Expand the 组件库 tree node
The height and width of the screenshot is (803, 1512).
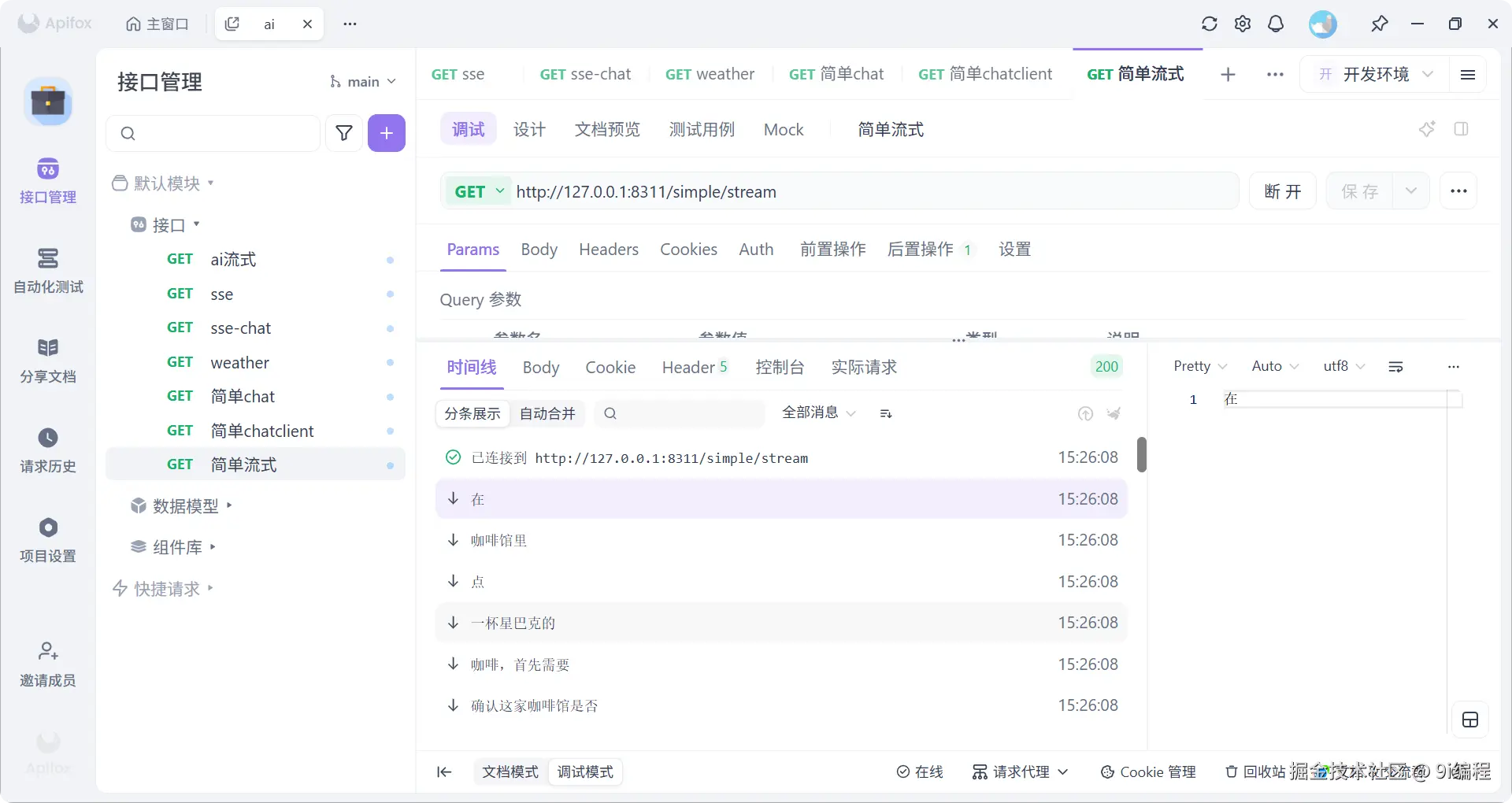click(x=173, y=547)
